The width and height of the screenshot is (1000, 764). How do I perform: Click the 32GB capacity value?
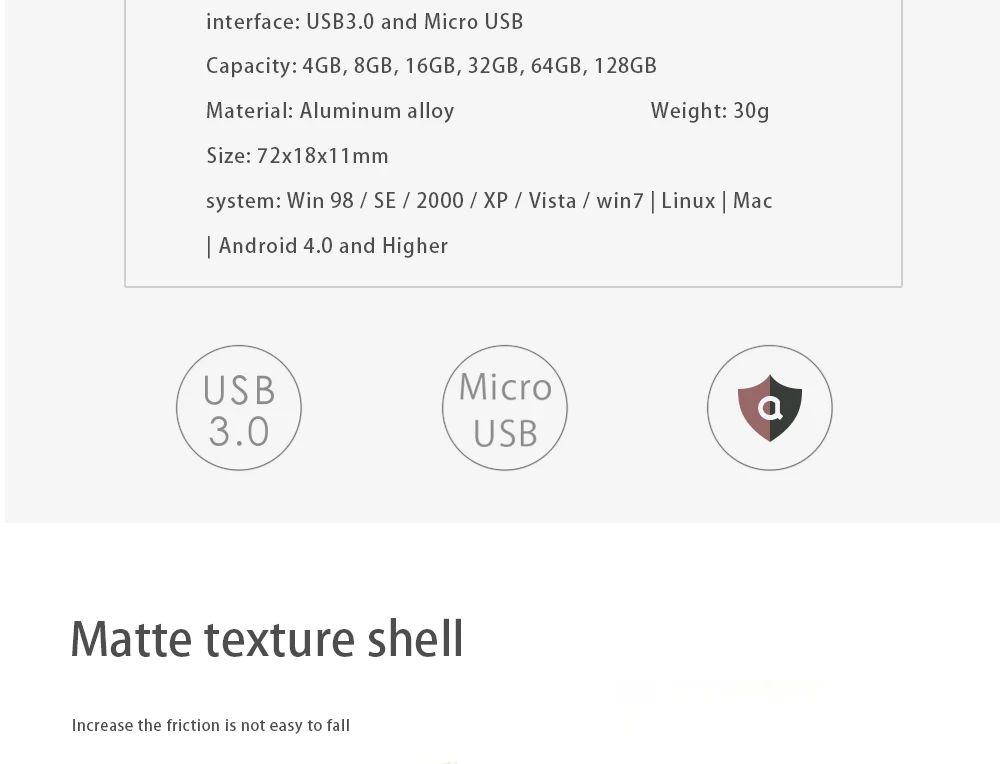(x=493, y=67)
